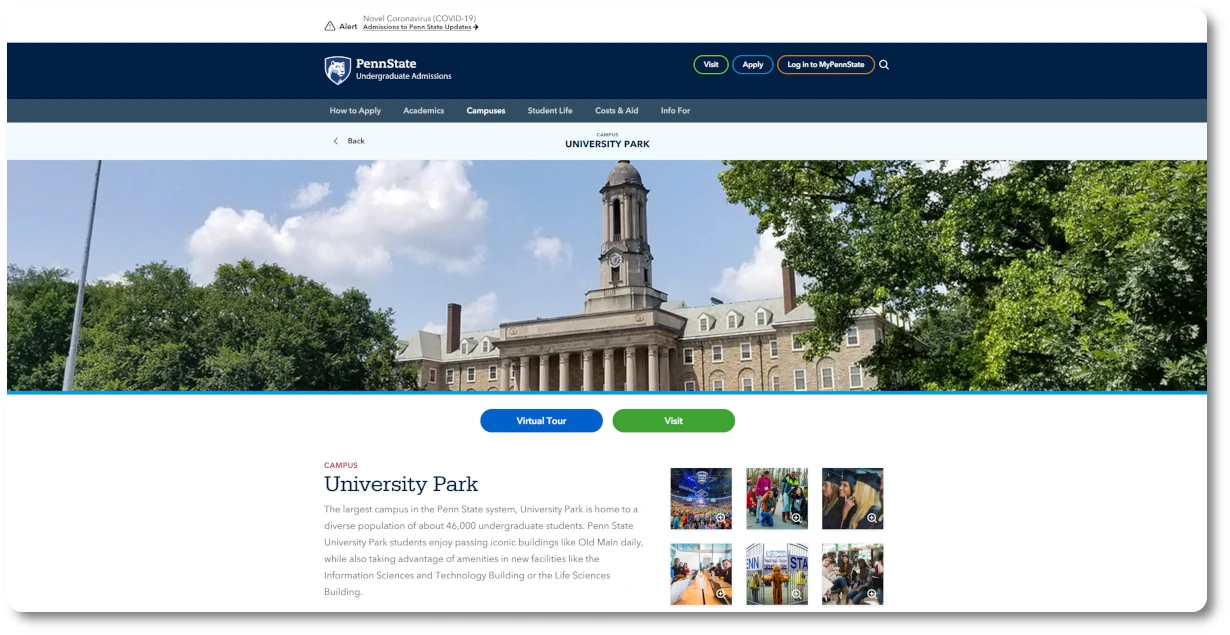Open the Student Life menu
This screenshot has height=635, width=1230.
pos(550,111)
